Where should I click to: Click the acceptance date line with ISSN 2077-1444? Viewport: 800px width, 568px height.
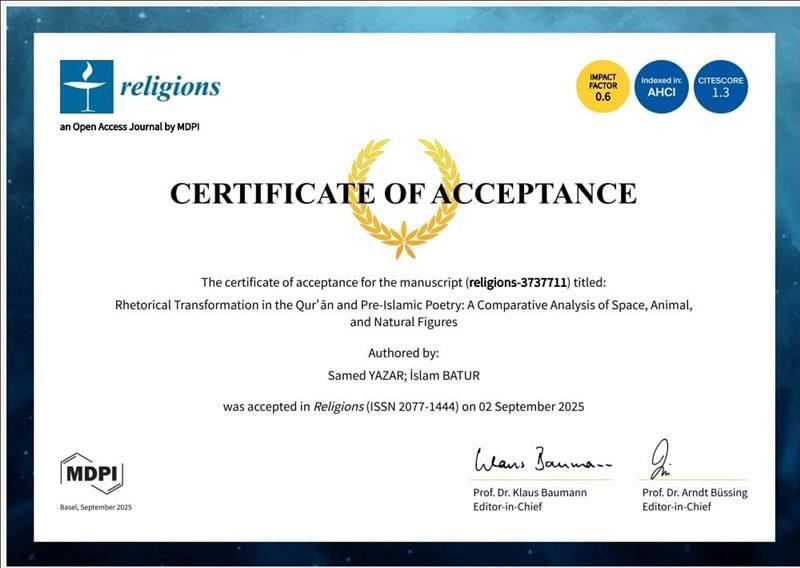[x=404, y=407]
